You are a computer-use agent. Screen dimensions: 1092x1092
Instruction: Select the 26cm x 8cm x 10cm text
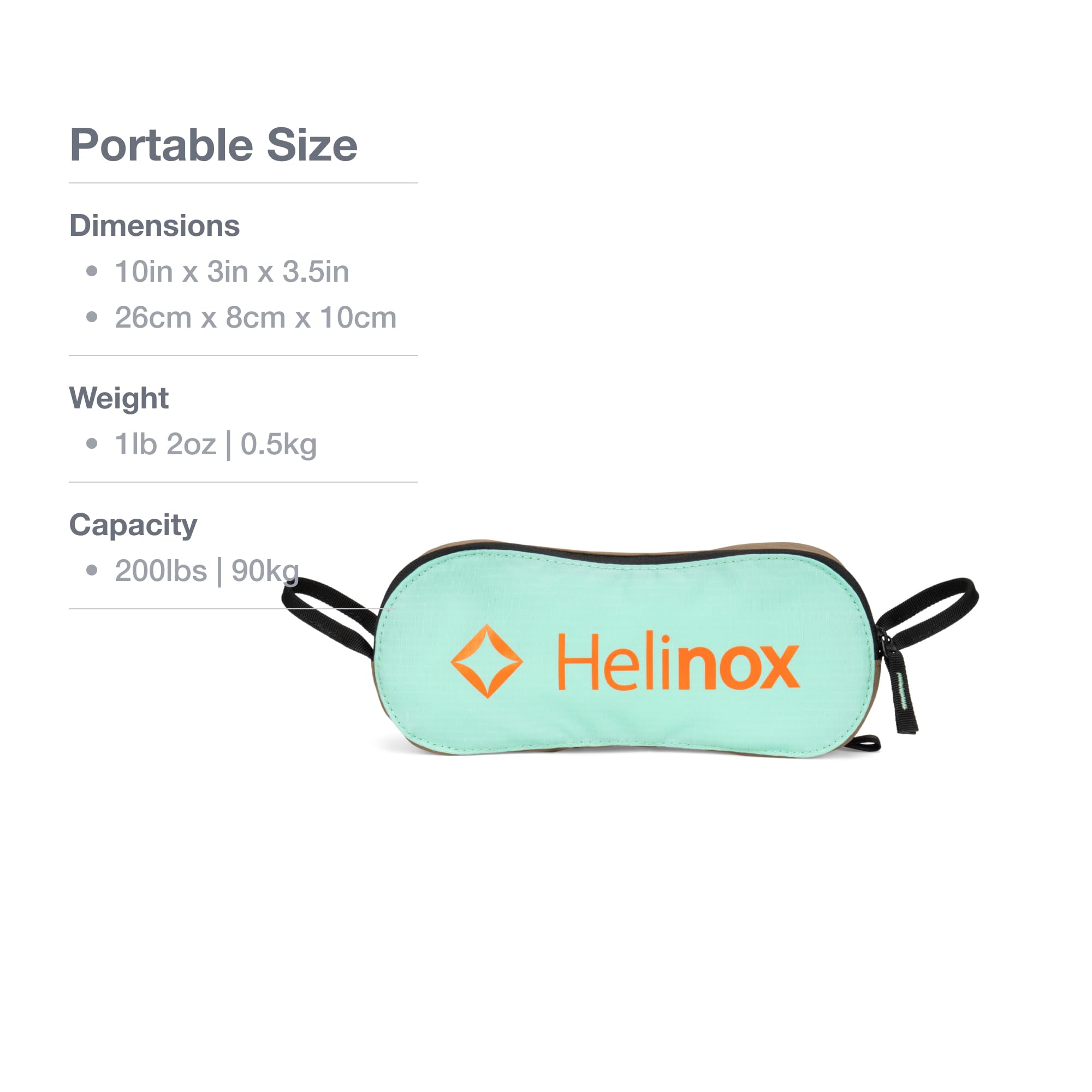coord(256,318)
